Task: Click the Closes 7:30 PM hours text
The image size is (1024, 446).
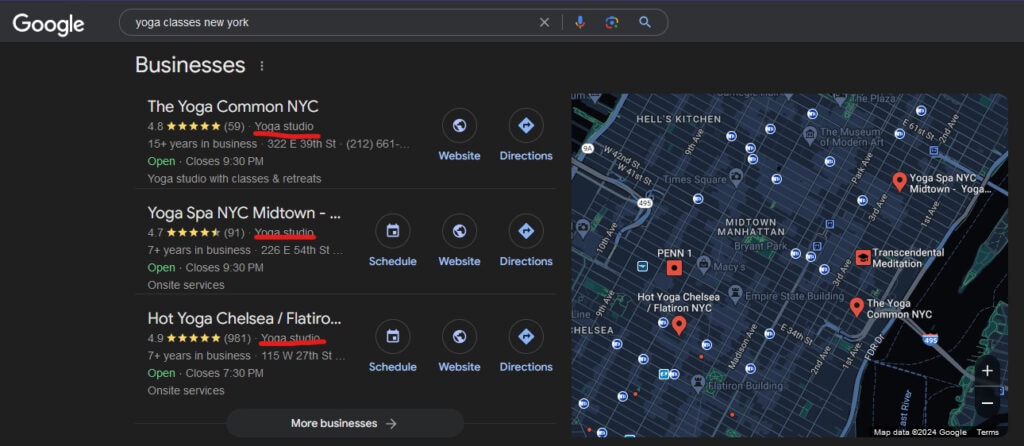Action: coord(225,373)
